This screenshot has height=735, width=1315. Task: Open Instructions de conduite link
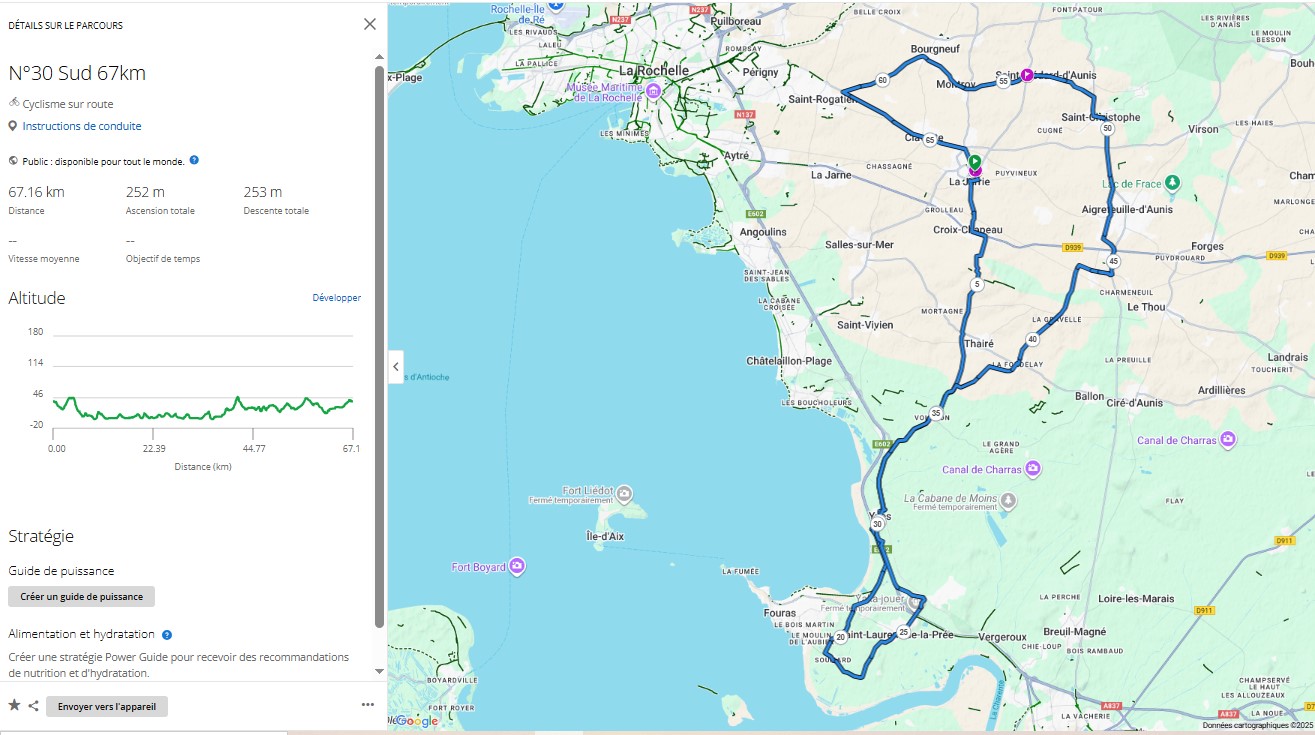click(x=82, y=126)
